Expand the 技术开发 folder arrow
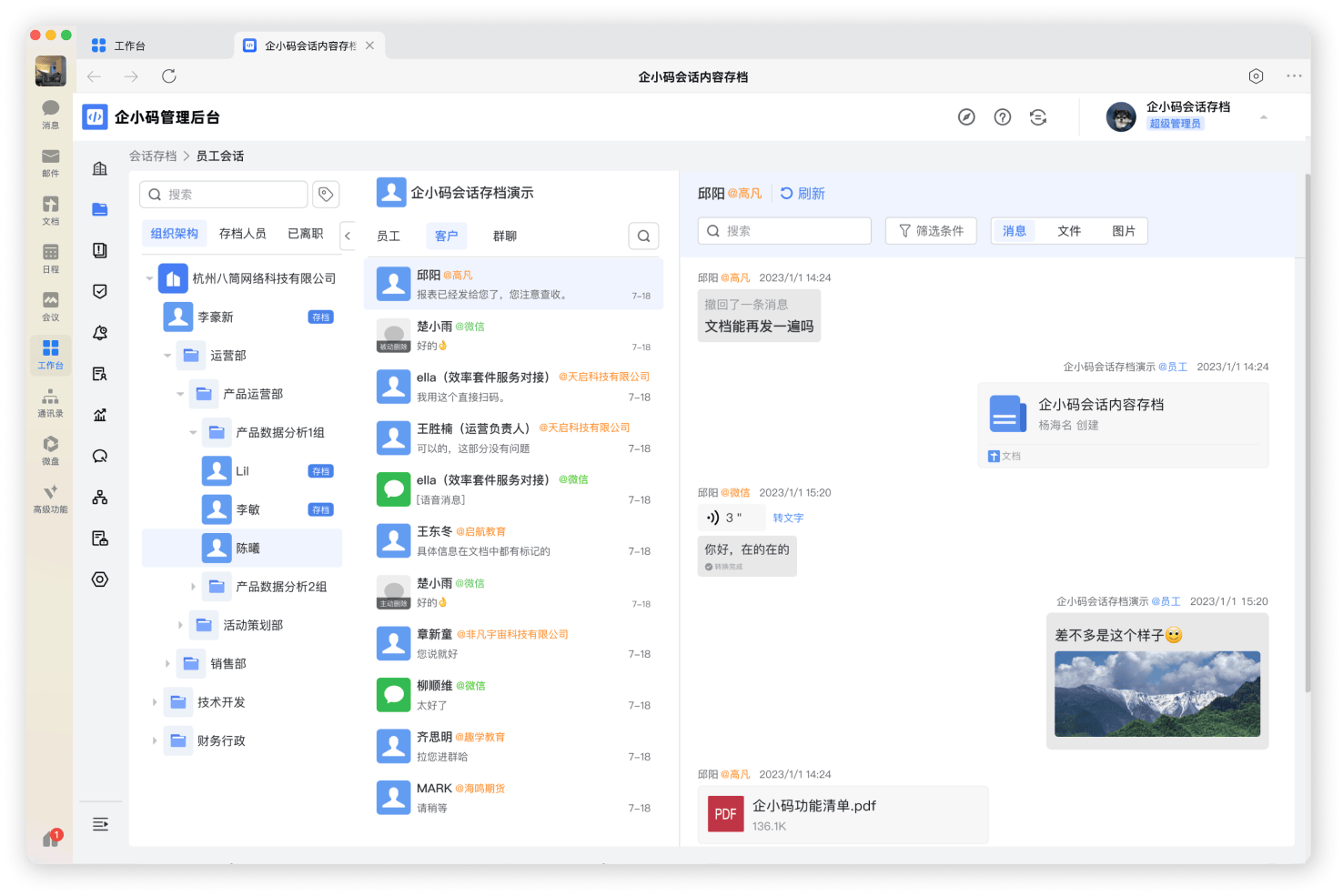The width and height of the screenshot is (1343, 896). 155,702
